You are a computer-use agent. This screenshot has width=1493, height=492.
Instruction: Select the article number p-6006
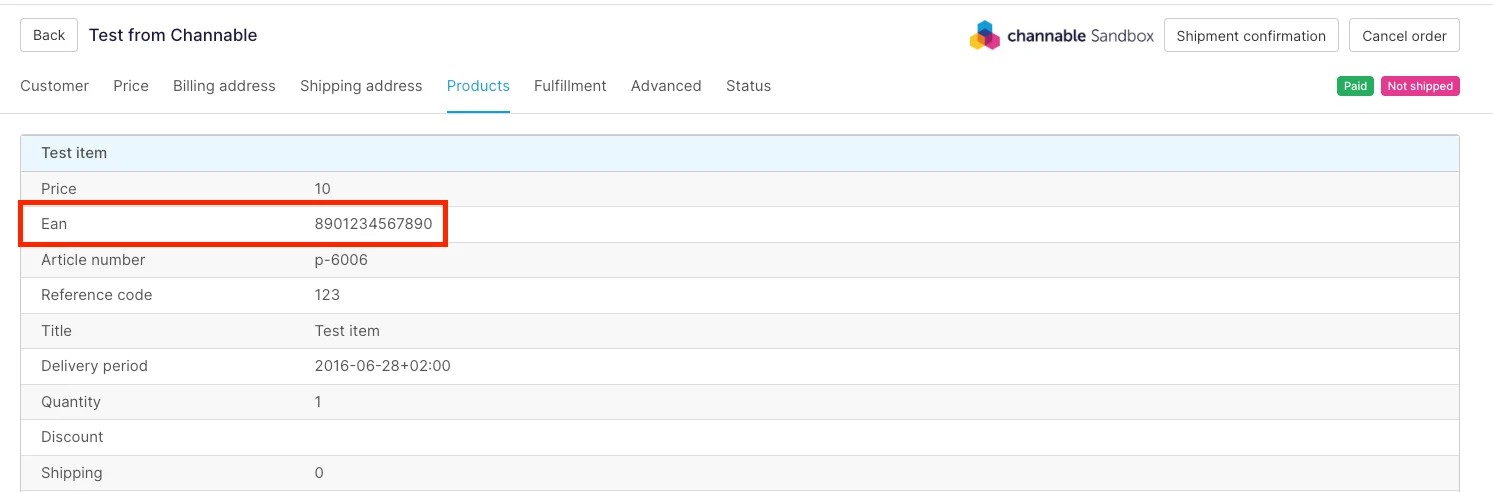341,260
